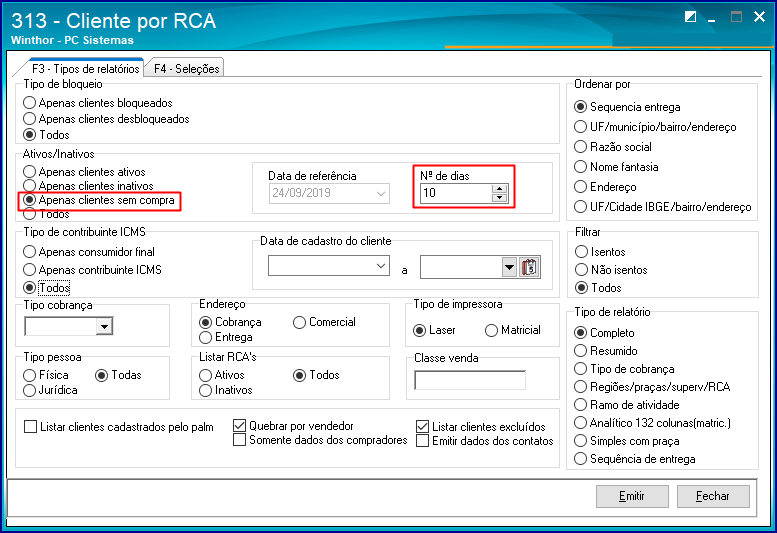Enable Listar clientes cadastrados pelo palm
The height and width of the screenshot is (533, 777).
(119, 426)
